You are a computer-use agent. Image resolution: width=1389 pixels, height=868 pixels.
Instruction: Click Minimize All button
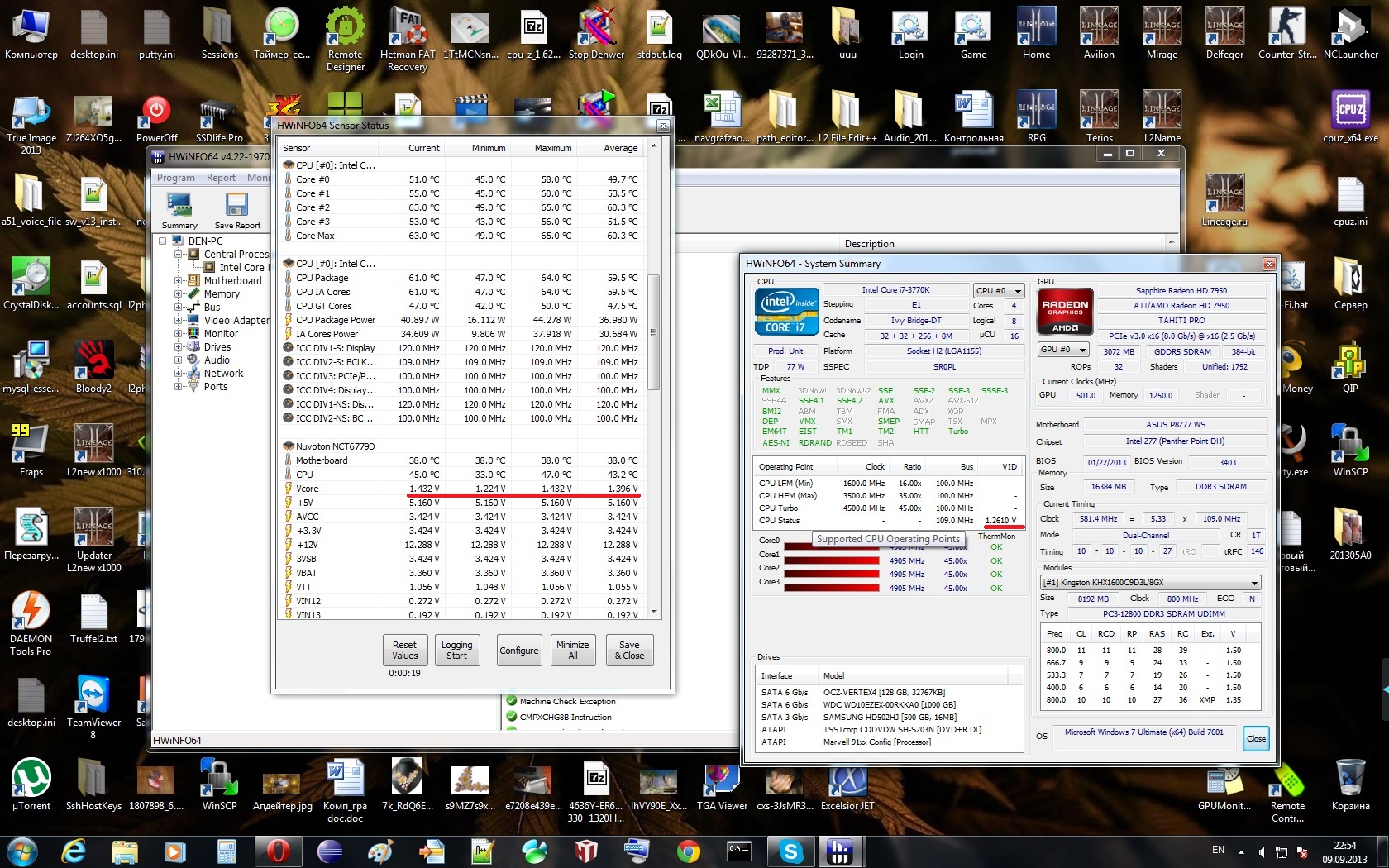click(x=572, y=651)
